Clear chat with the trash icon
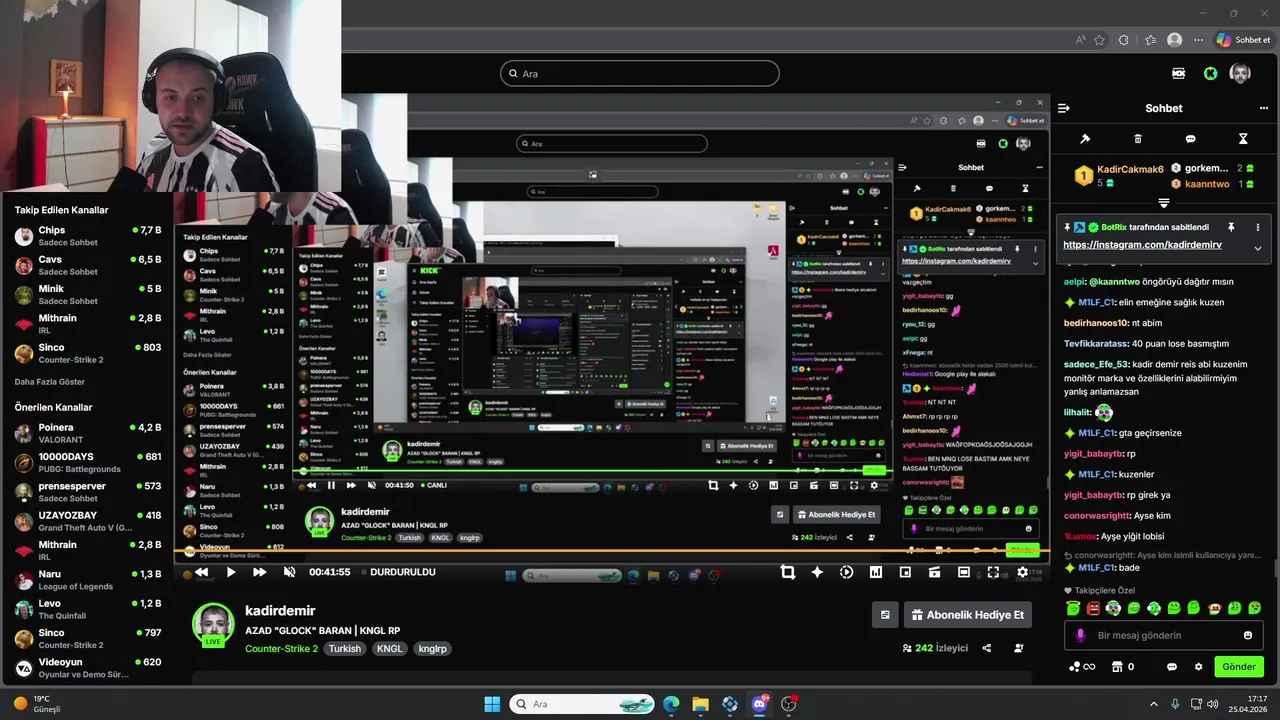The height and width of the screenshot is (720, 1280). (1138, 139)
